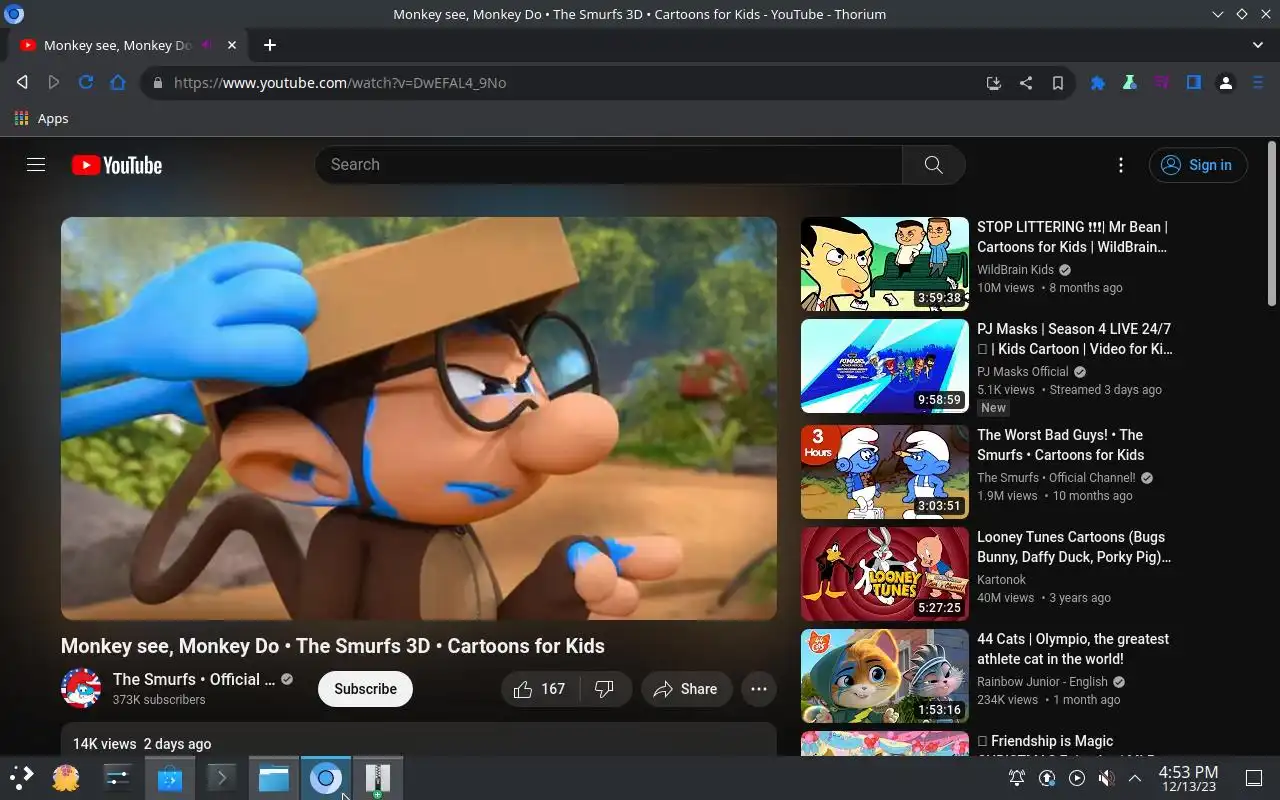Reload the YouTube page

(86, 83)
